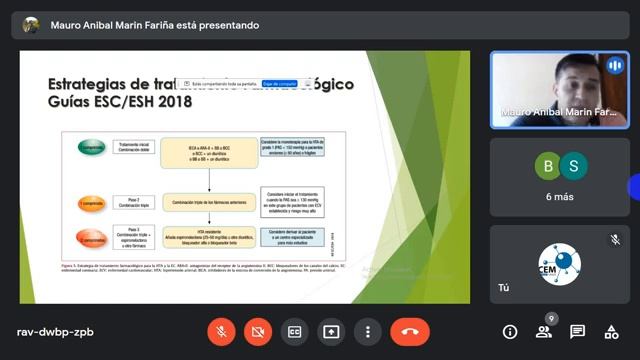Open the three-dot more options menu
The image size is (640, 360).
tap(368, 332)
